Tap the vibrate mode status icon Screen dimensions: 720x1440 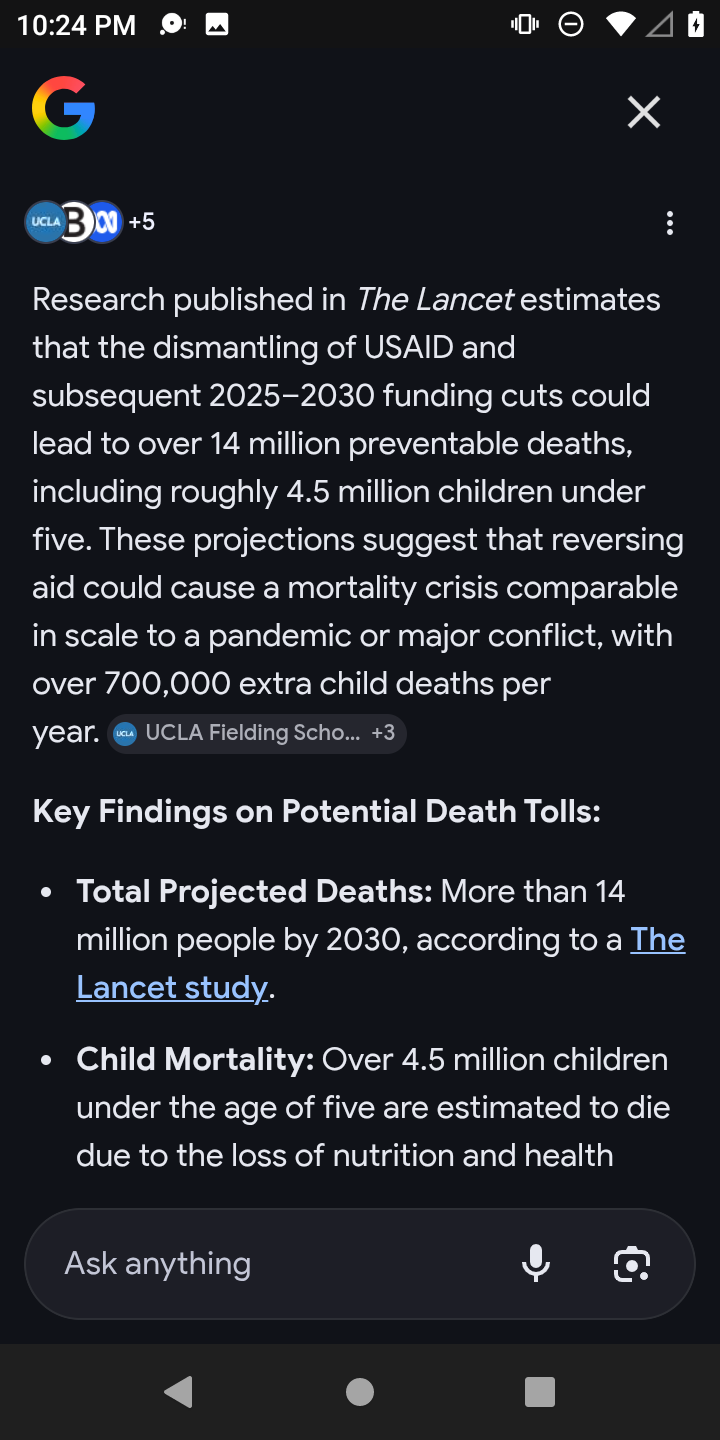(x=525, y=24)
